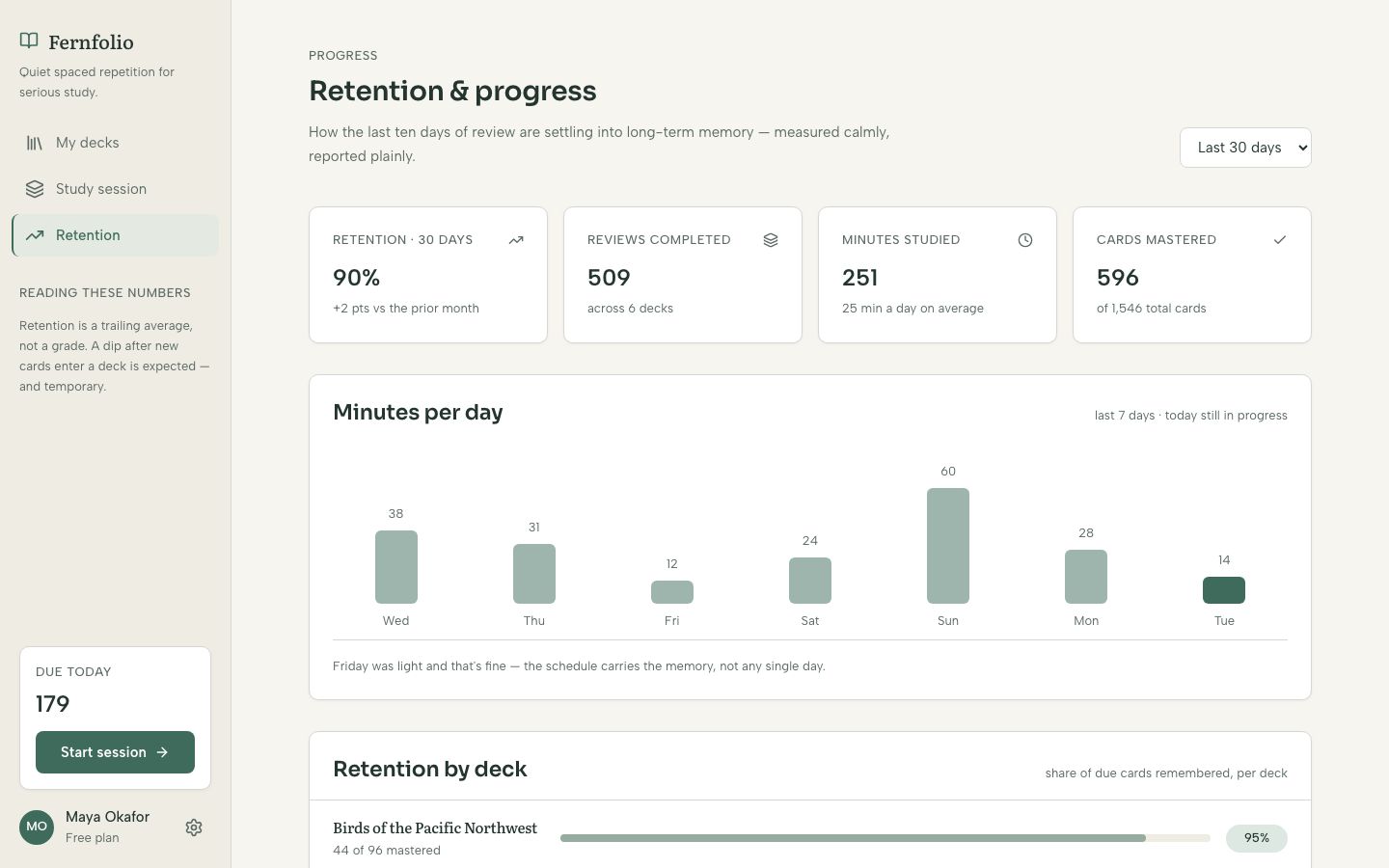Click the Minutes per day heading
The image size is (1389, 868).
(x=418, y=413)
